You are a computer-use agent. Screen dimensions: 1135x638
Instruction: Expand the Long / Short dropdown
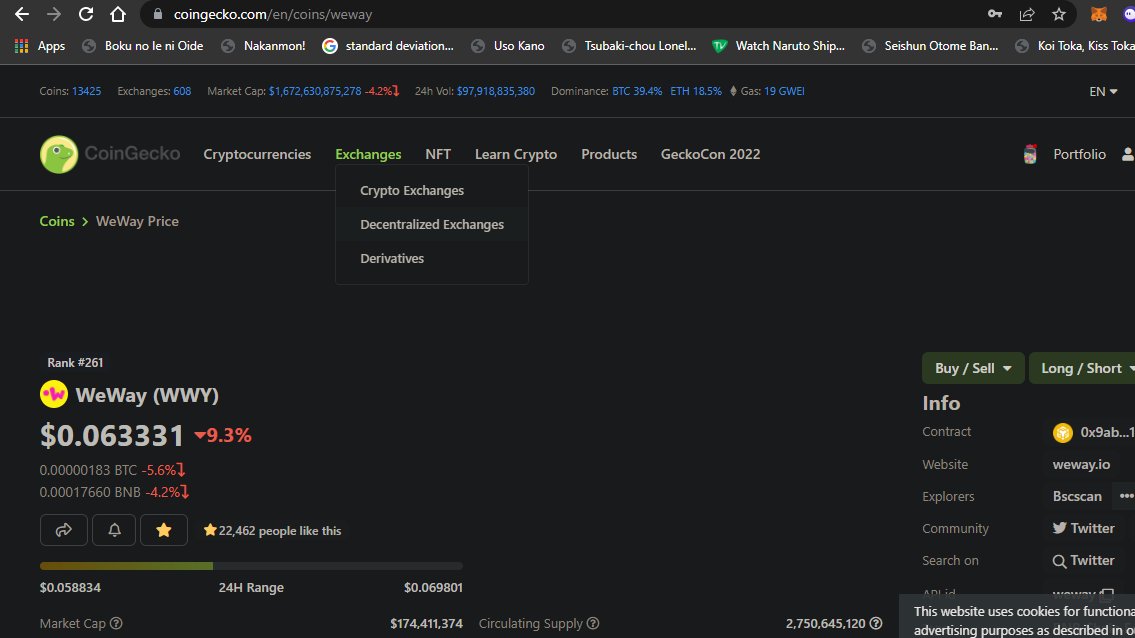coord(1084,368)
